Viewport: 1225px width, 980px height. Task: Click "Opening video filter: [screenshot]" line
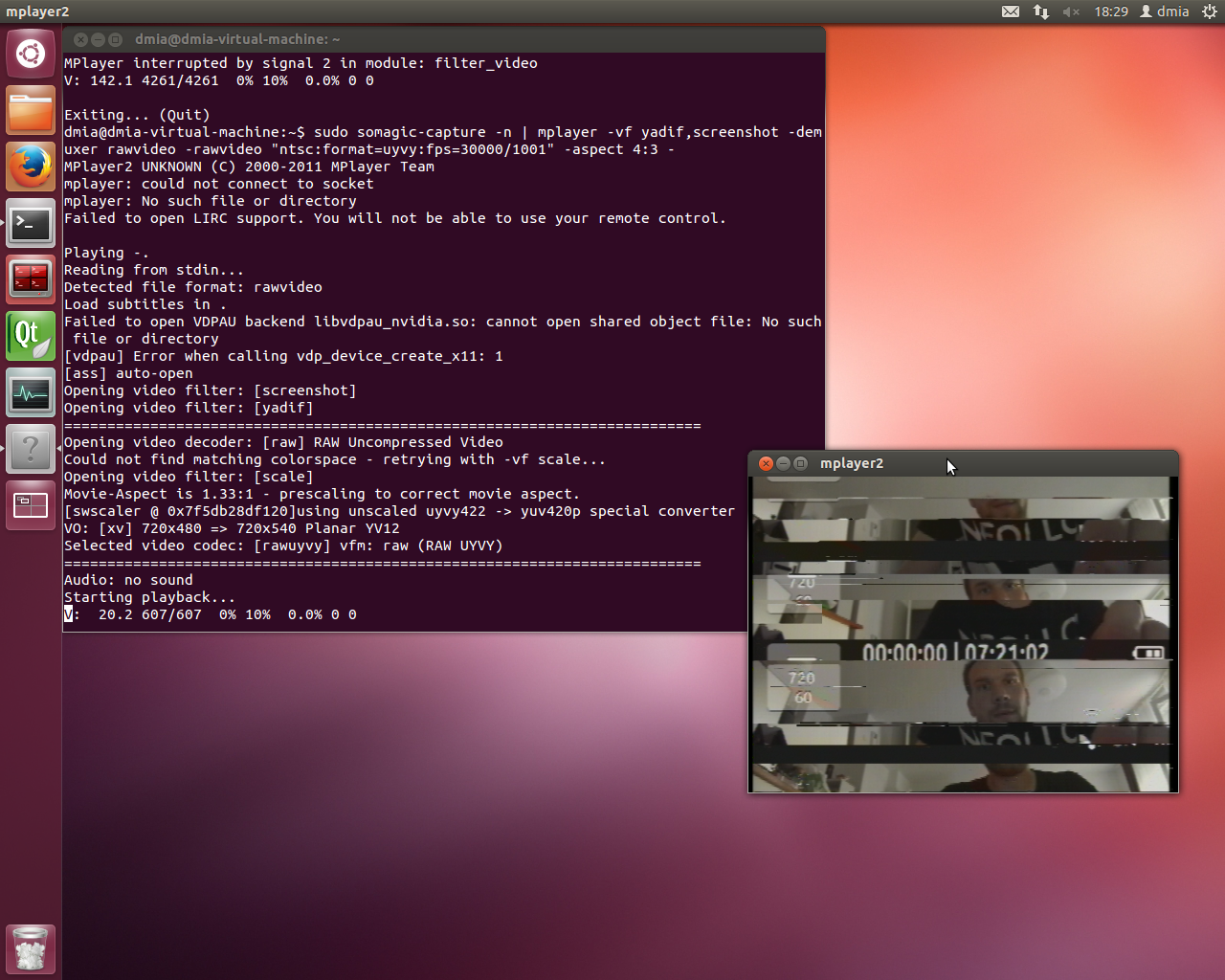pyautogui.click(x=211, y=390)
